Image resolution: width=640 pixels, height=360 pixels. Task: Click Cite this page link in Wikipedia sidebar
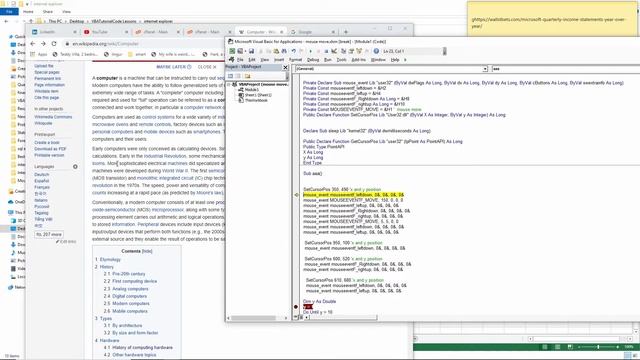pos(47,98)
